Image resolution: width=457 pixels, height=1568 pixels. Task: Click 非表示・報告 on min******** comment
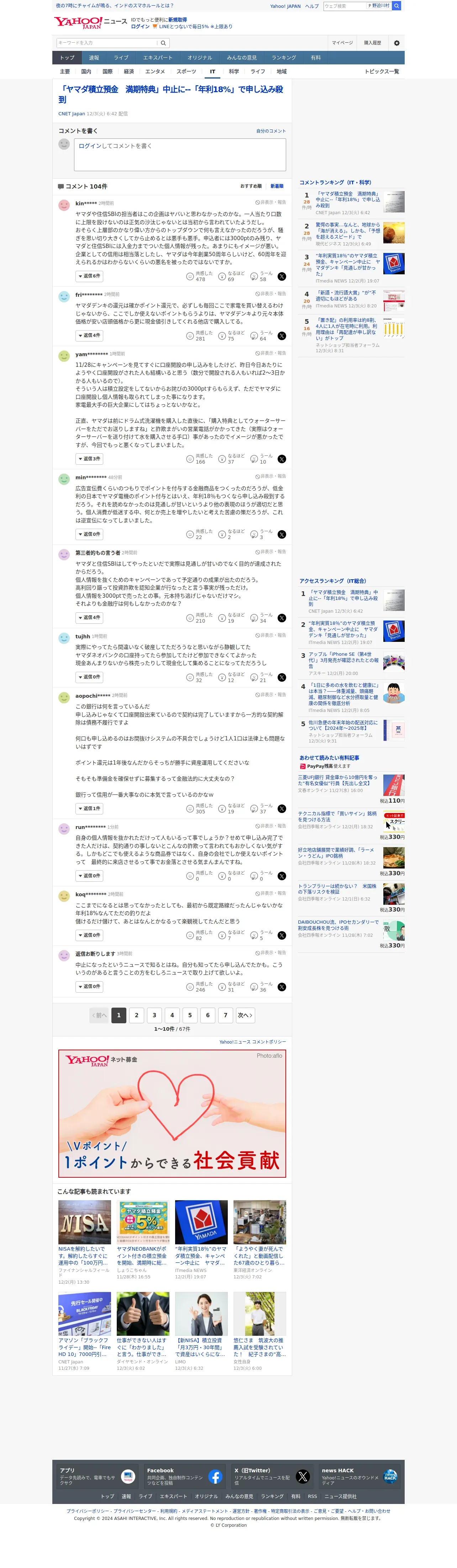point(271,477)
